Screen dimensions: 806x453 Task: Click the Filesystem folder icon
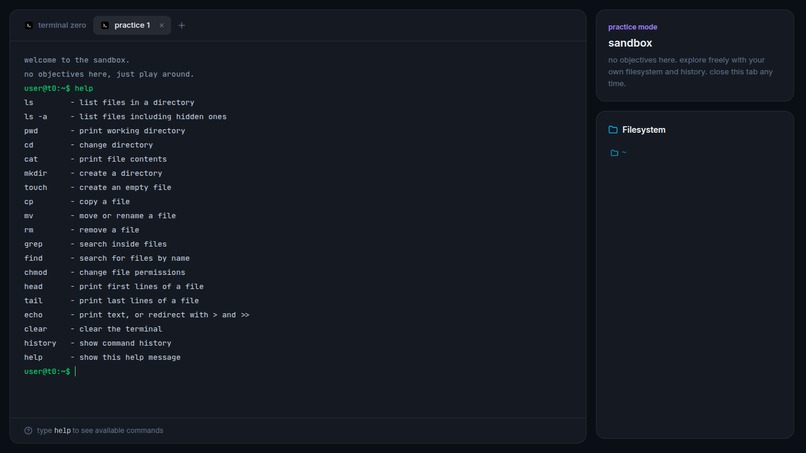(613, 130)
